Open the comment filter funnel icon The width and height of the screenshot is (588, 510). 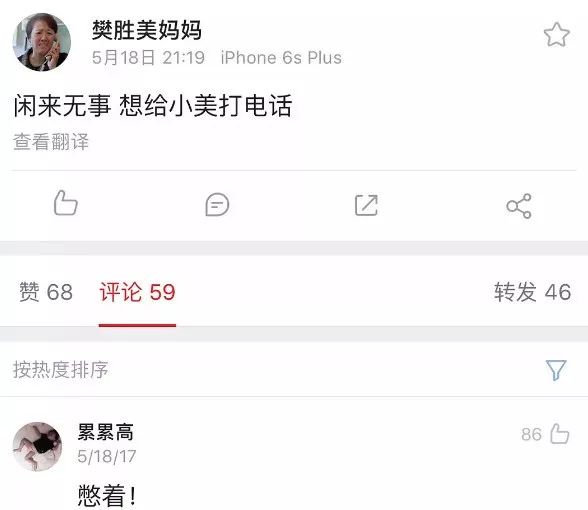point(556,370)
